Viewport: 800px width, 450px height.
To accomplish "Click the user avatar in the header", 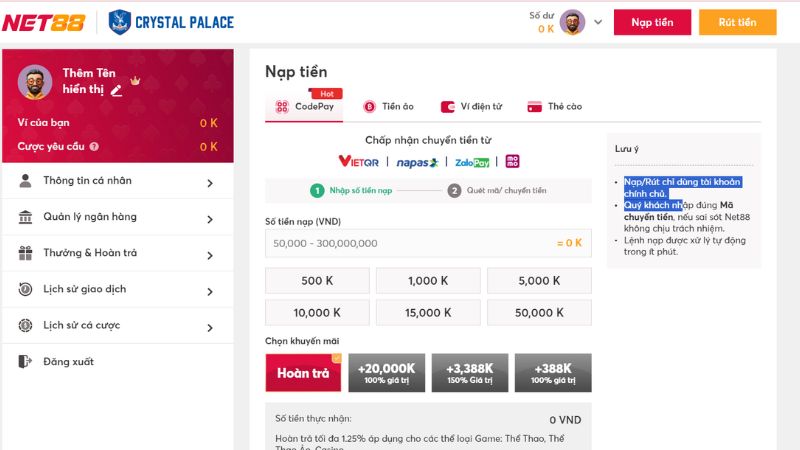I will 572,22.
